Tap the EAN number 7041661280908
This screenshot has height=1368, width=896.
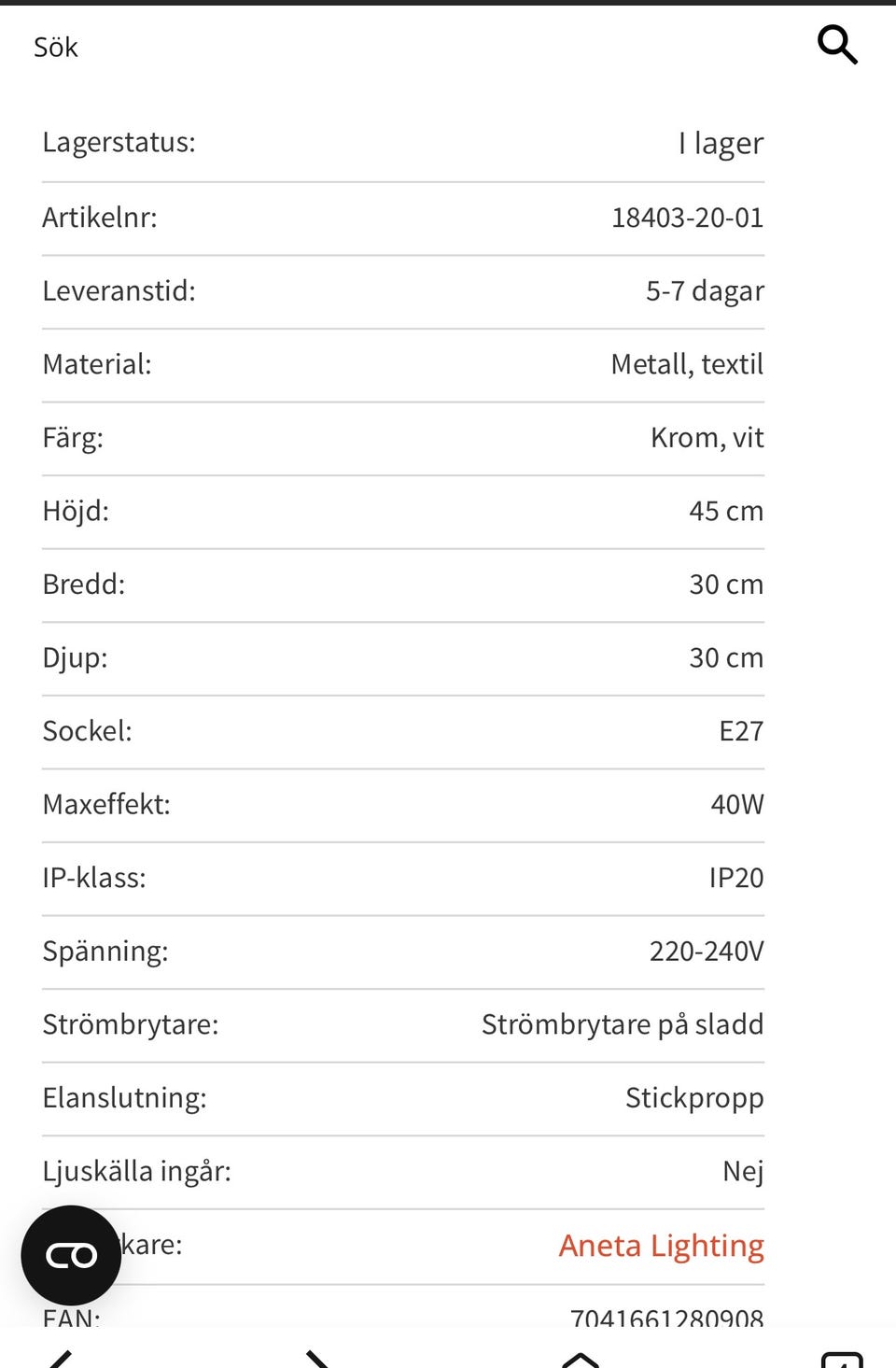(666, 1318)
